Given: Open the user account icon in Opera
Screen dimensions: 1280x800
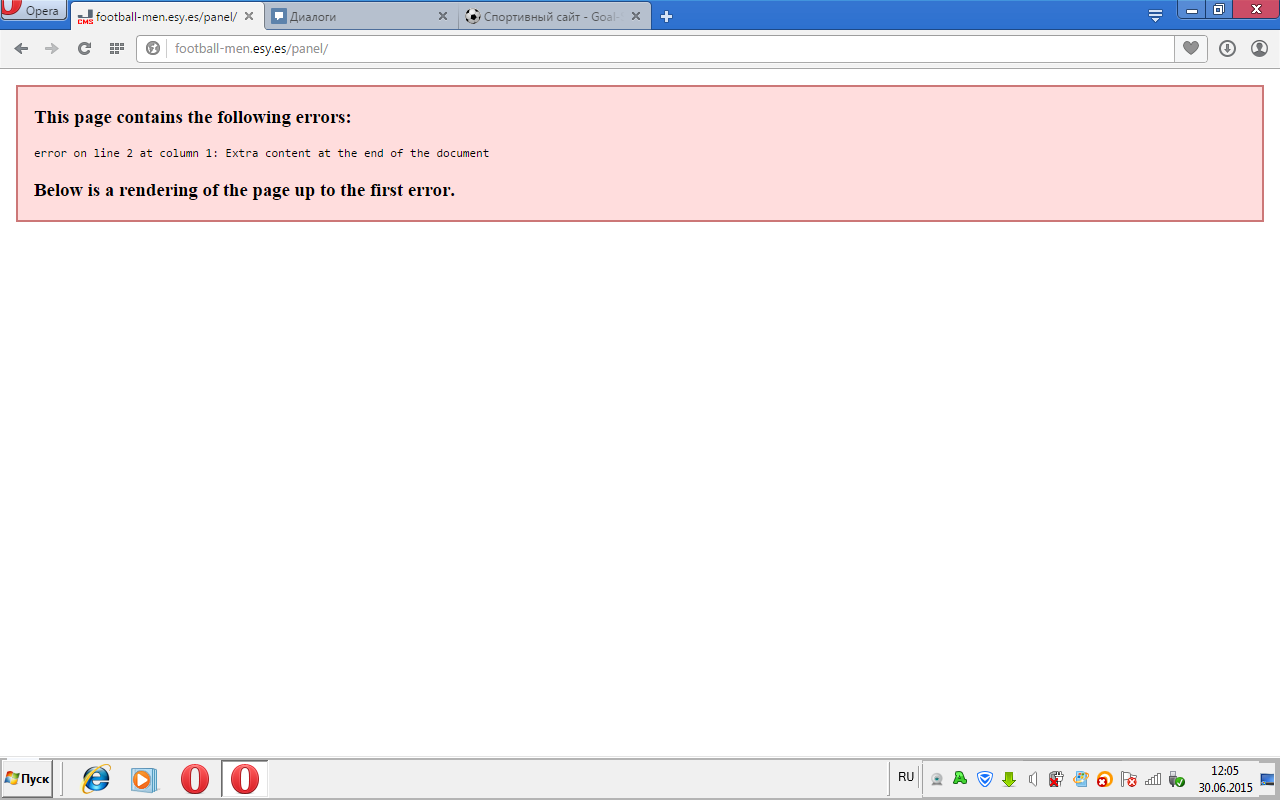Looking at the screenshot, I should [1259, 48].
